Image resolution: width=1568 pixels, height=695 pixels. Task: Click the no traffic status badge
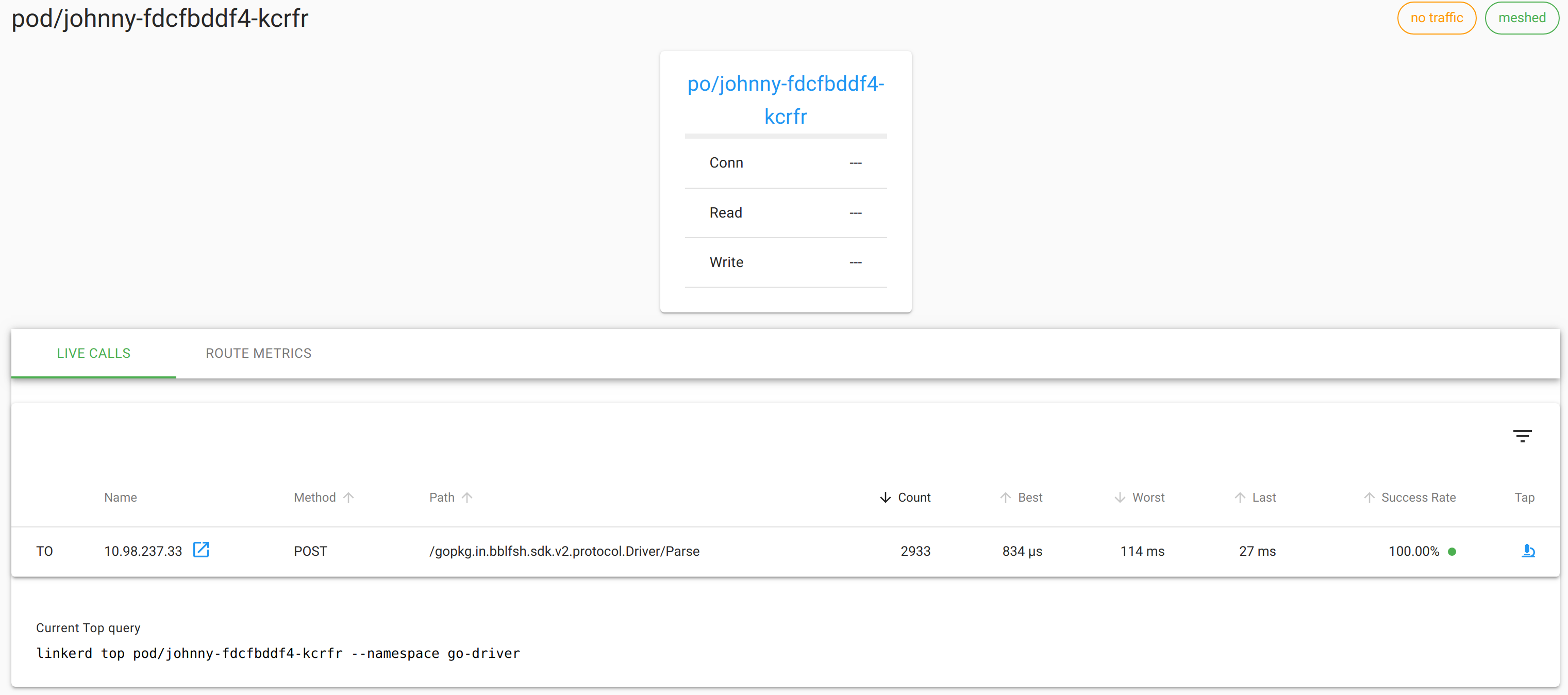coord(1437,18)
